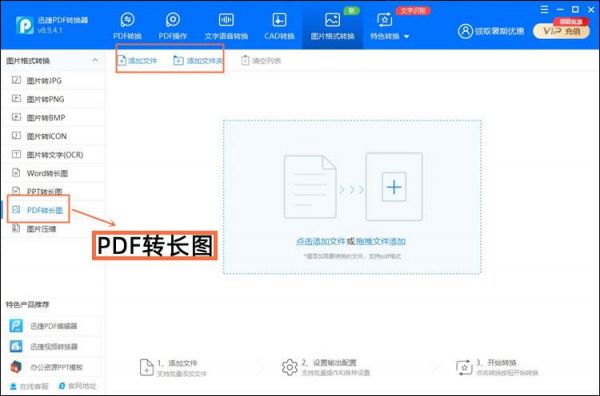Click the 添加文件 toolbar button
Viewport: 600px width, 396px height.
pyautogui.click(x=137, y=60)
